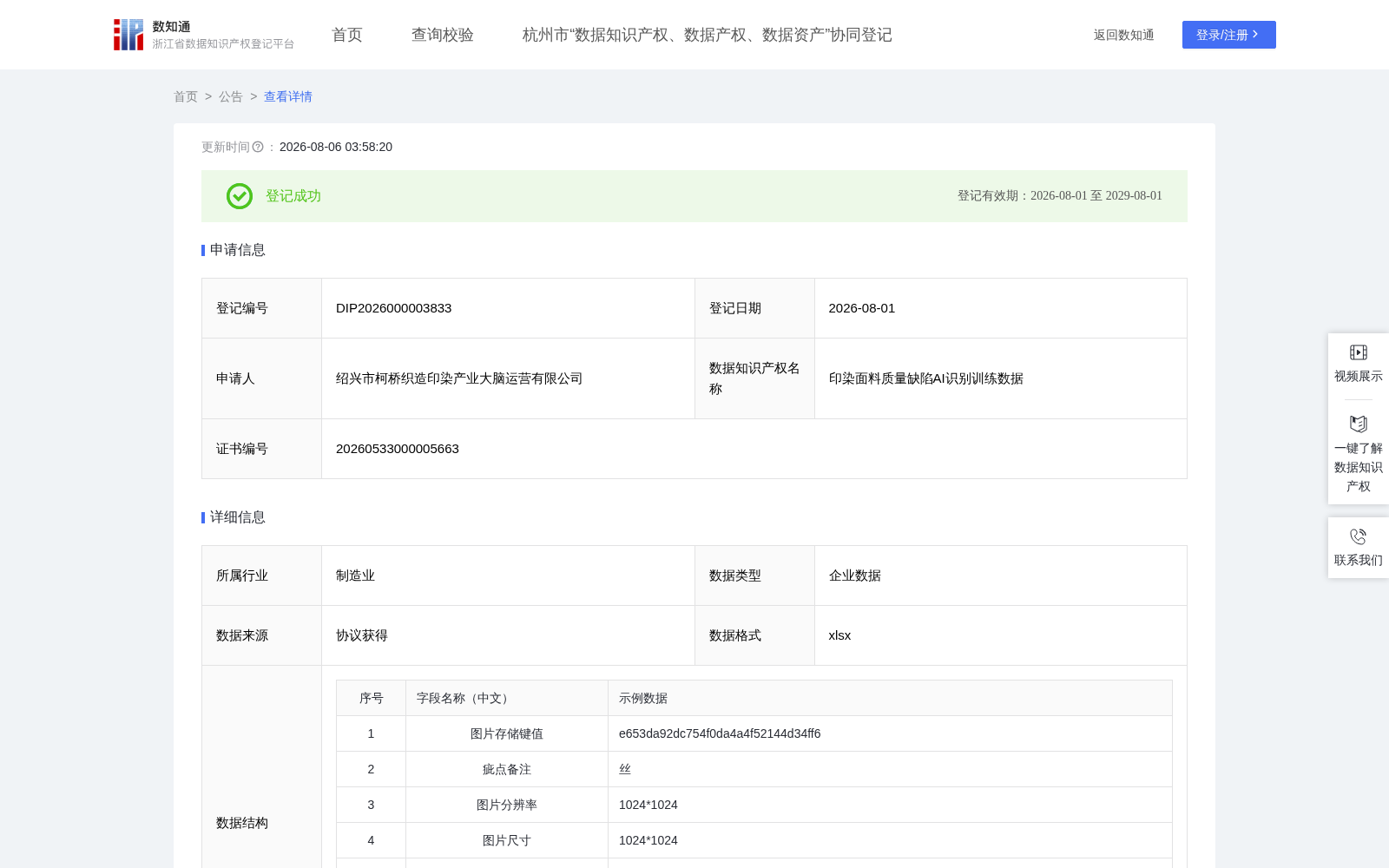1389x868 pixels.
Task: Click the 登录/注册 button
Action: [1229, 35]
